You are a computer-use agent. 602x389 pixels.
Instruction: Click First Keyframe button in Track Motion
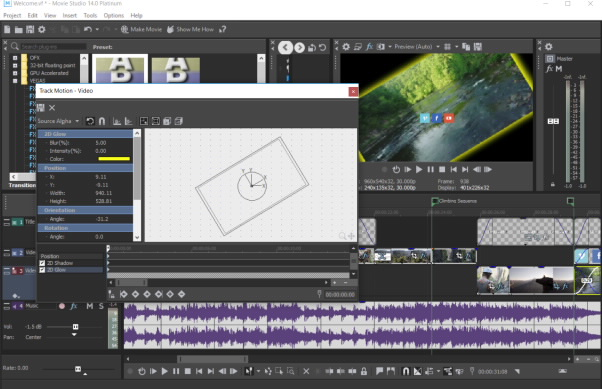tap(124, 294)
